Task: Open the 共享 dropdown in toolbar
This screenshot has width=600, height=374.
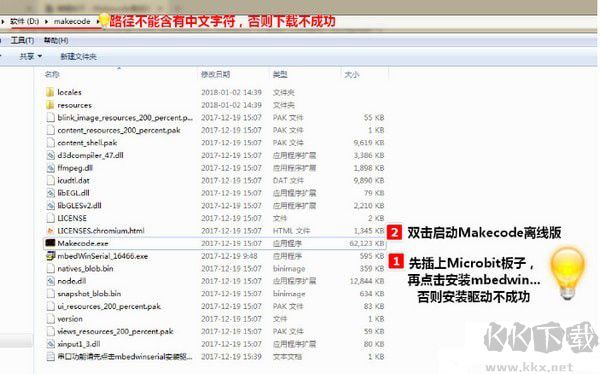Action: pyautogui.click(x=31, y=57)
